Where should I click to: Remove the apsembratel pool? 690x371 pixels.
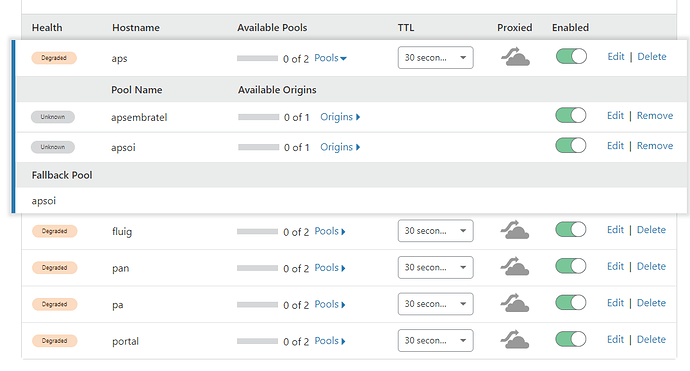655,116
